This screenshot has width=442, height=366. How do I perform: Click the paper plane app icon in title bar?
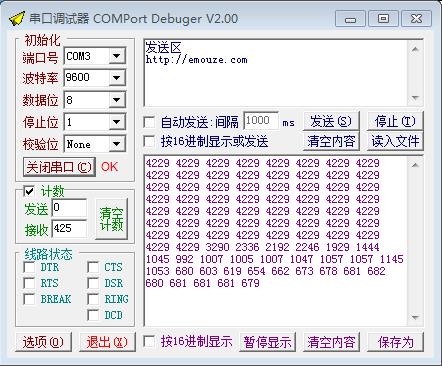(x=17, y=19)
